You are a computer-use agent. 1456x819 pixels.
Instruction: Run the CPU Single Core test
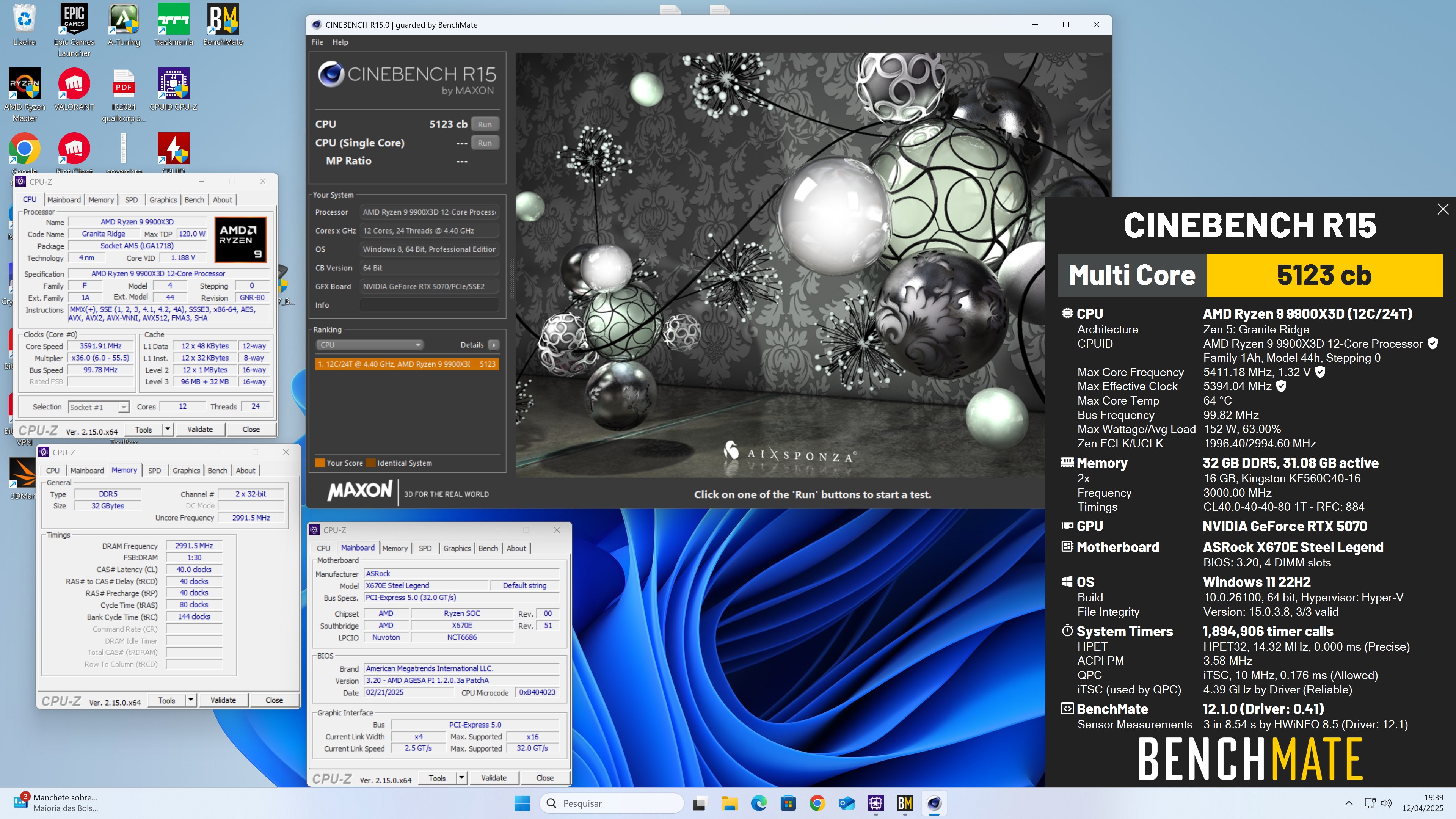click(x=485, y=143)
